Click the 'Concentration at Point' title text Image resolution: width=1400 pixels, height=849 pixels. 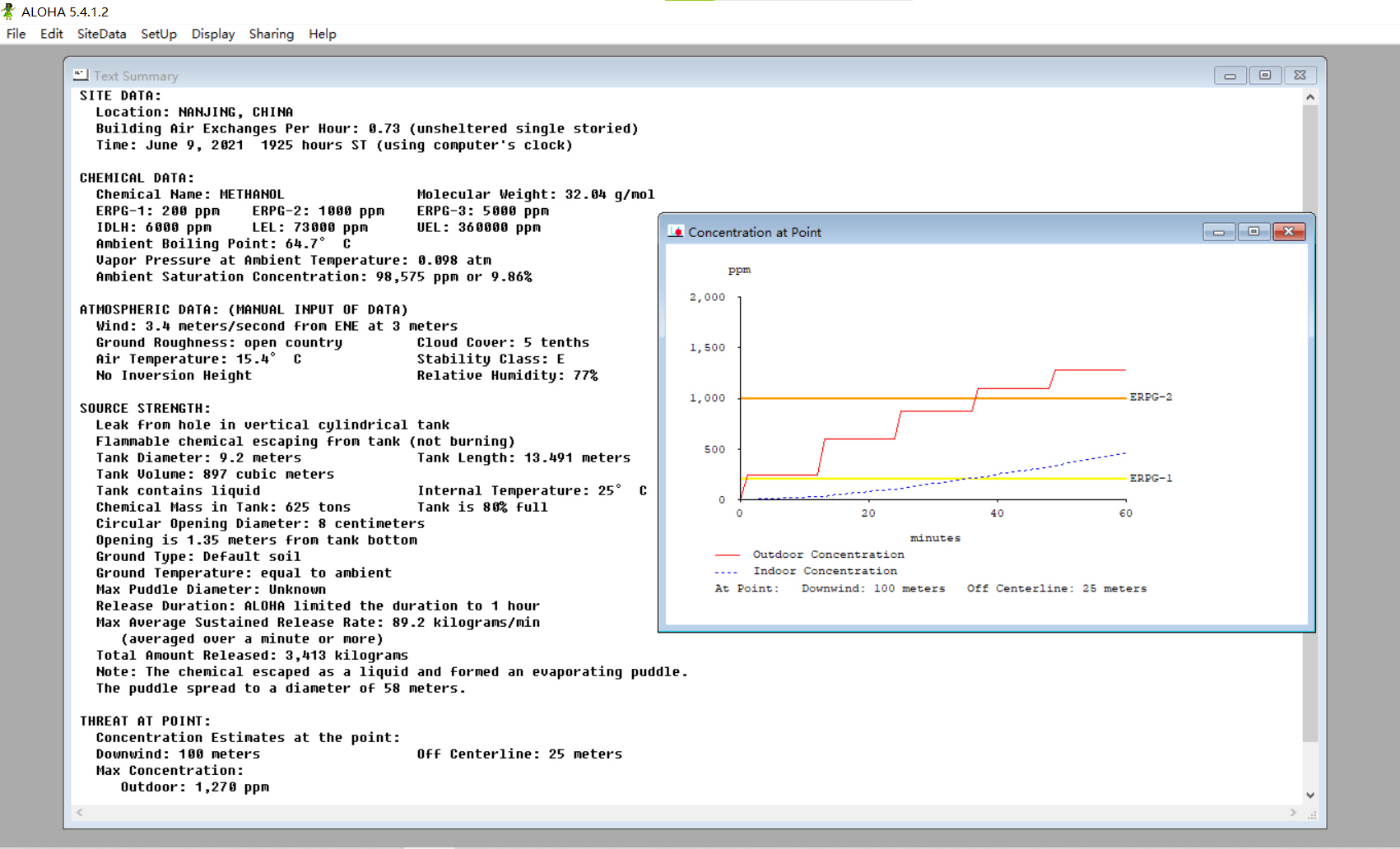point(755,232)
